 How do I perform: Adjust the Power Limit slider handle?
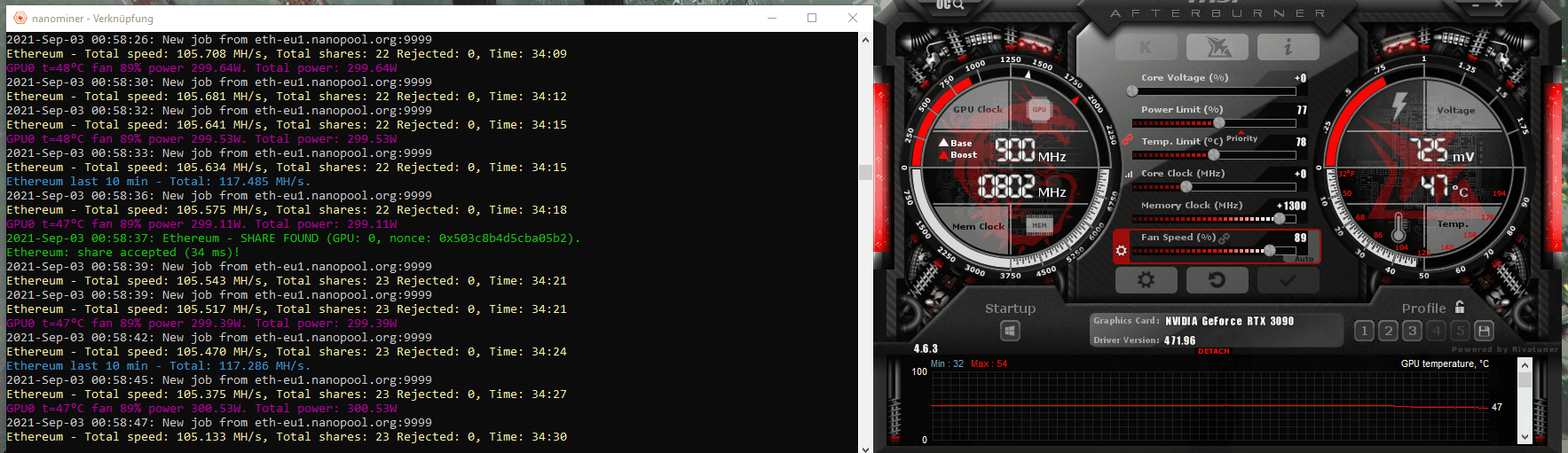pos(1219,122)
